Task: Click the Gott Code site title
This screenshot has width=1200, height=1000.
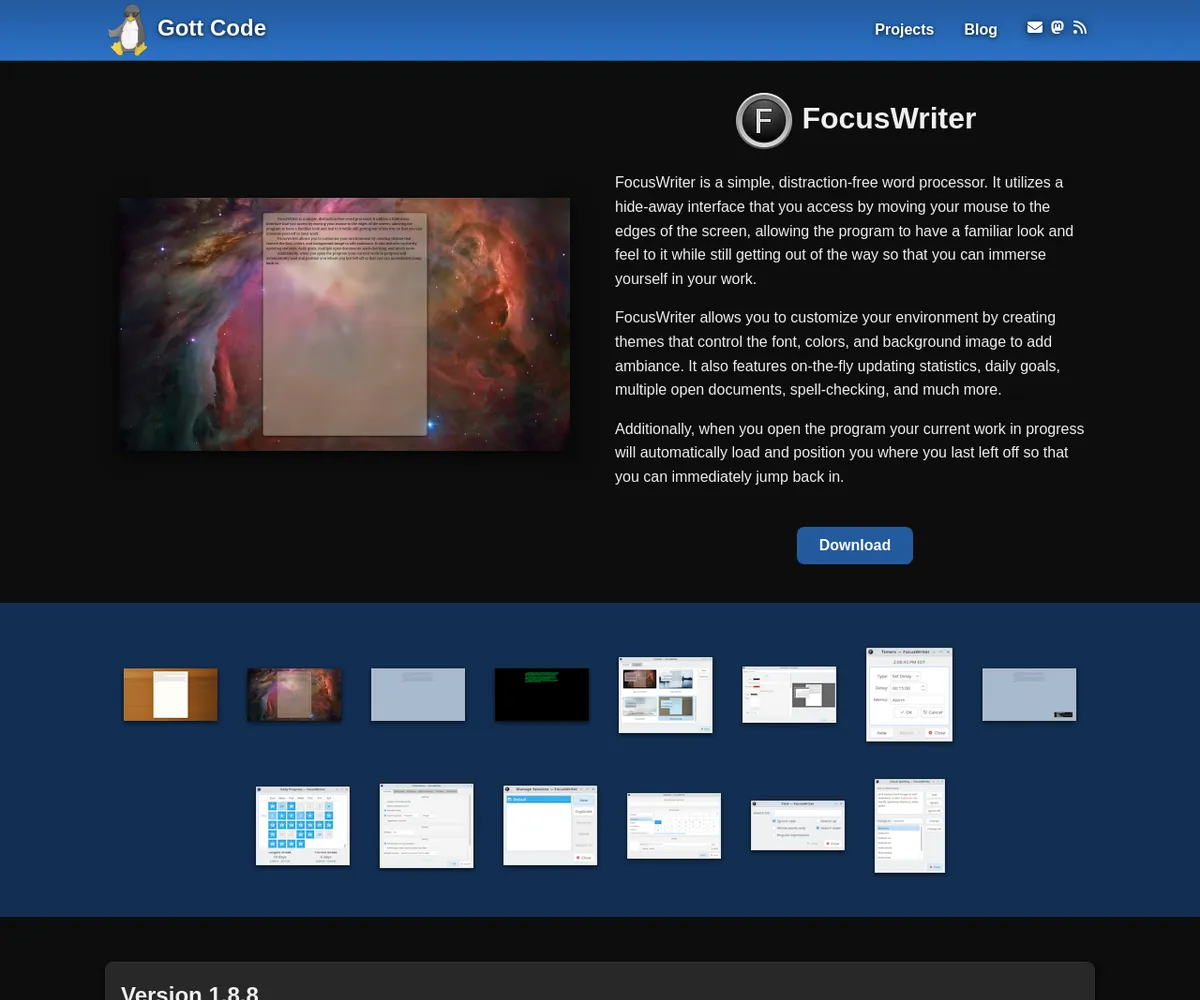Action: [x=211, y=28]
